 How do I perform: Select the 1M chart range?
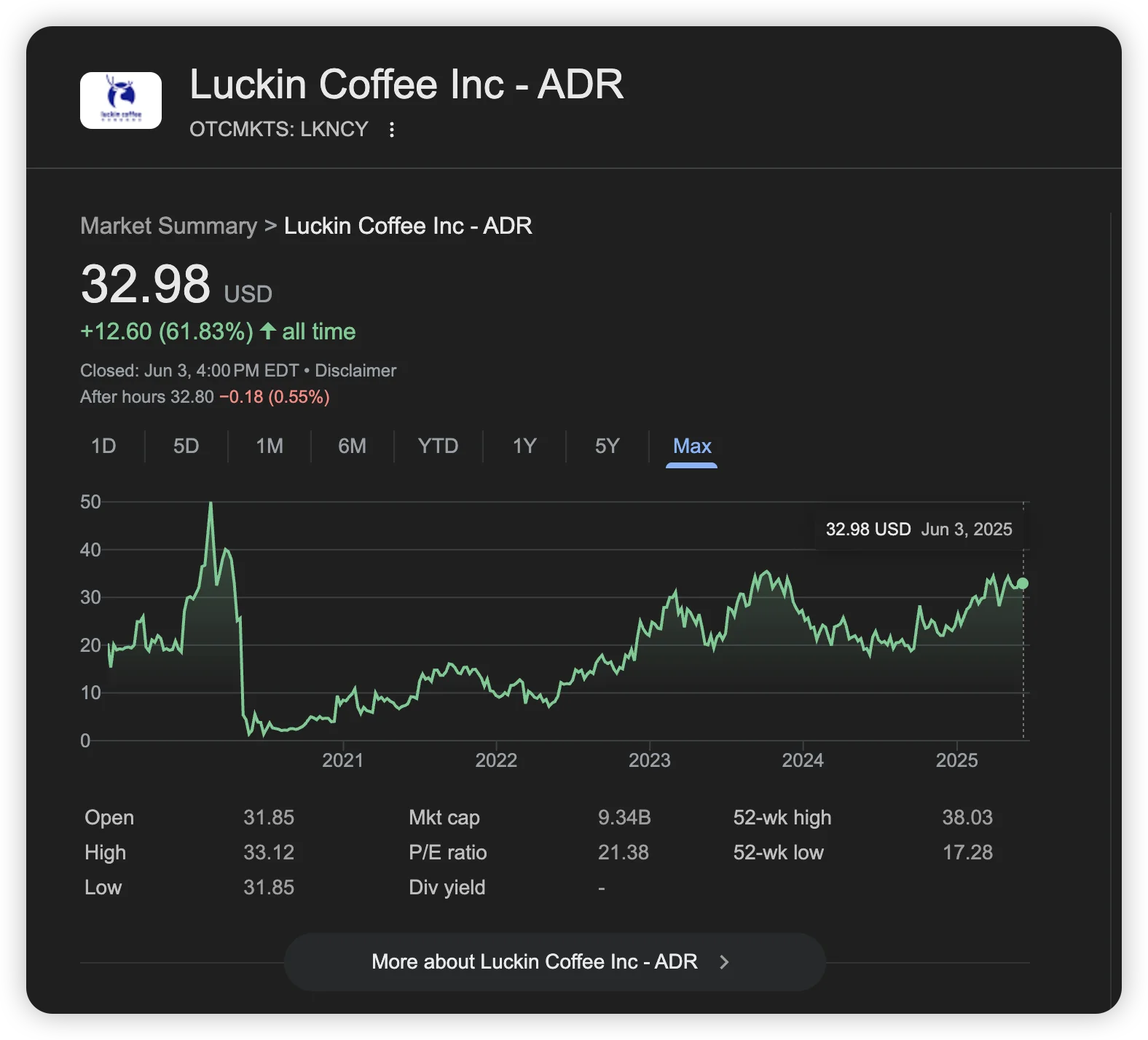click(270, 446)
